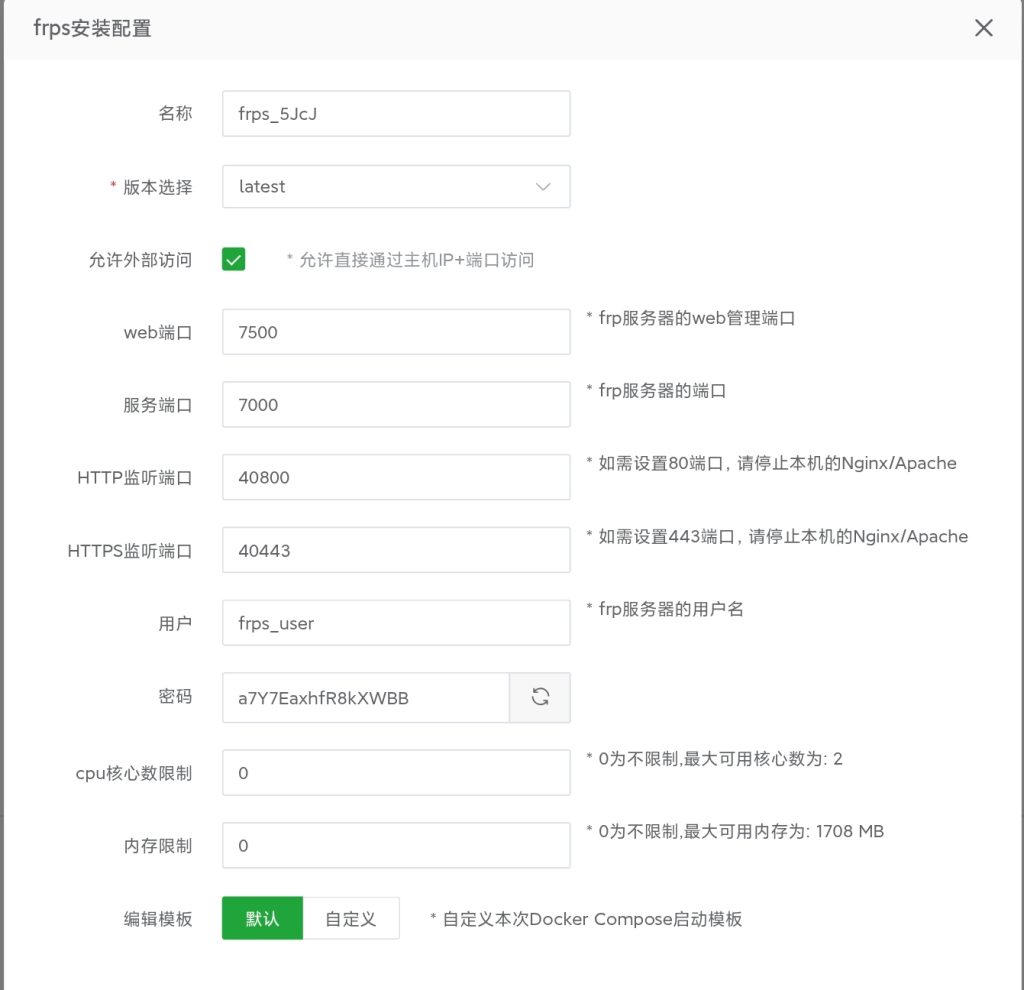The image size is (1024, 990).
Task: Select the 编辑模板 label
Action: (158, 919)
